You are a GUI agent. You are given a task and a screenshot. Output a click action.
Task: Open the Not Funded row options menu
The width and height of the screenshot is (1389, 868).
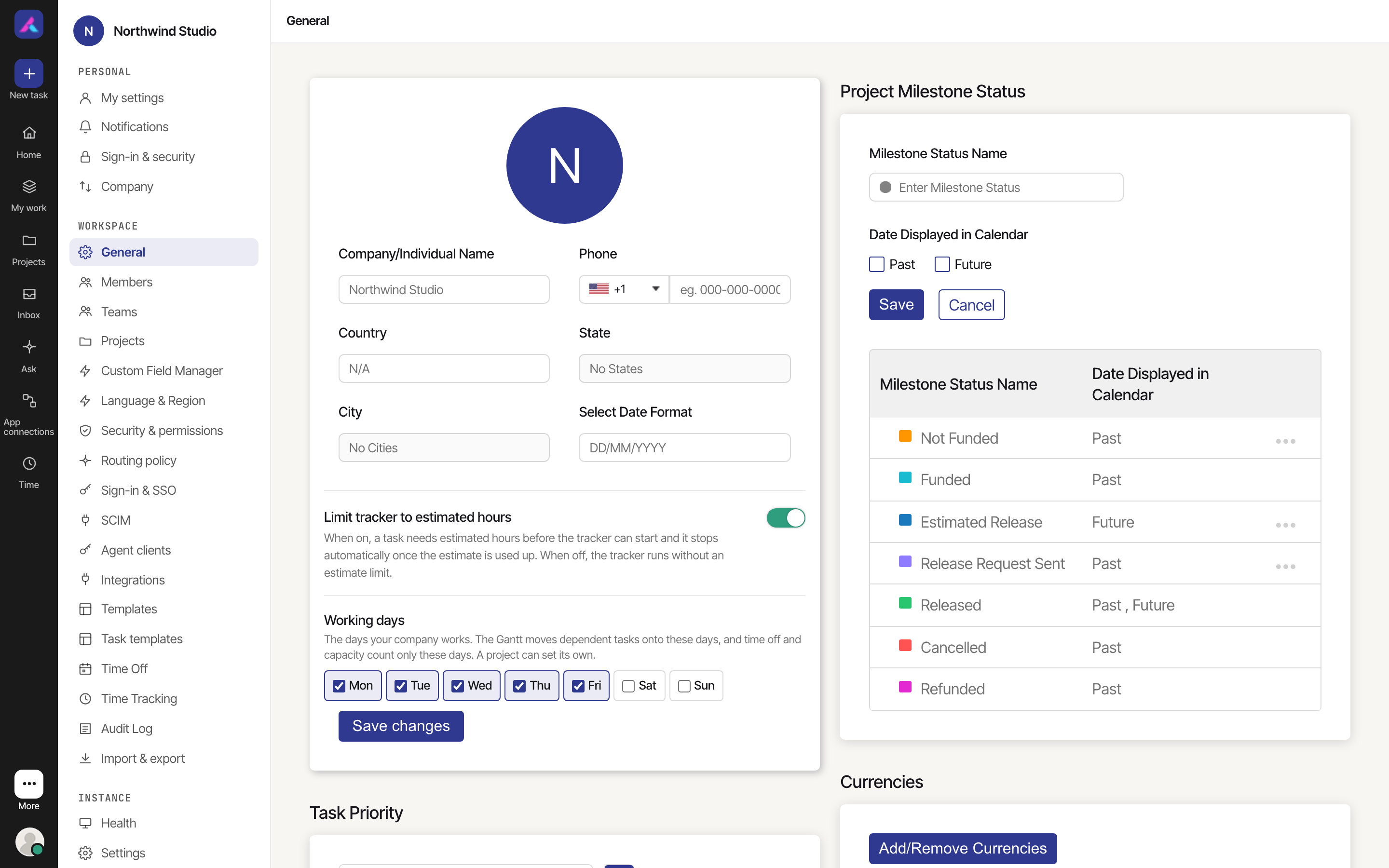[x=1285, y=441]
